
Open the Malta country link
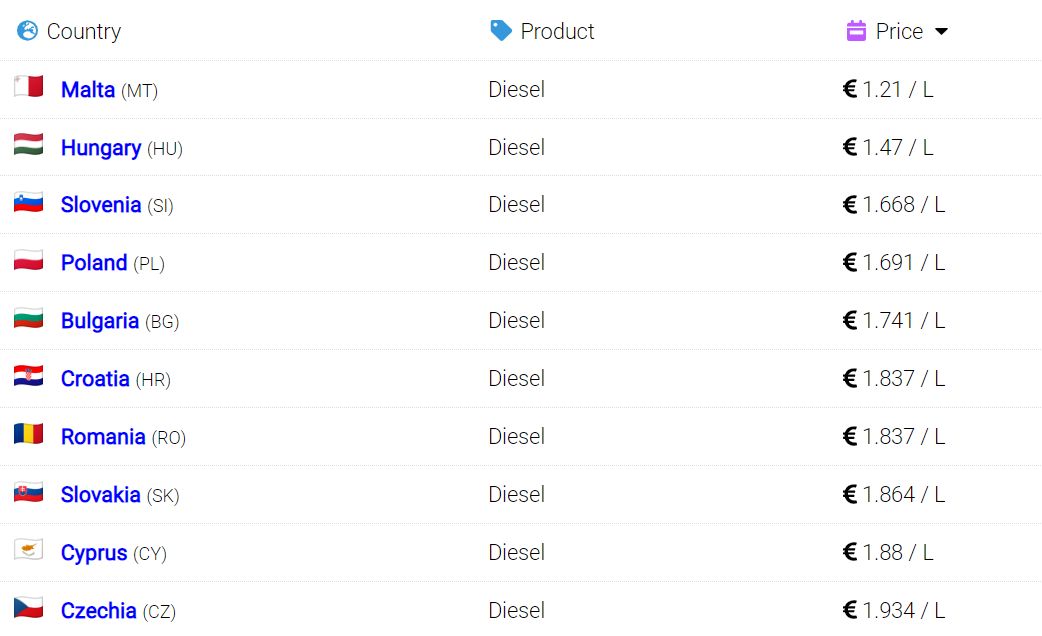pyautogui.click(x=88, y=90)
